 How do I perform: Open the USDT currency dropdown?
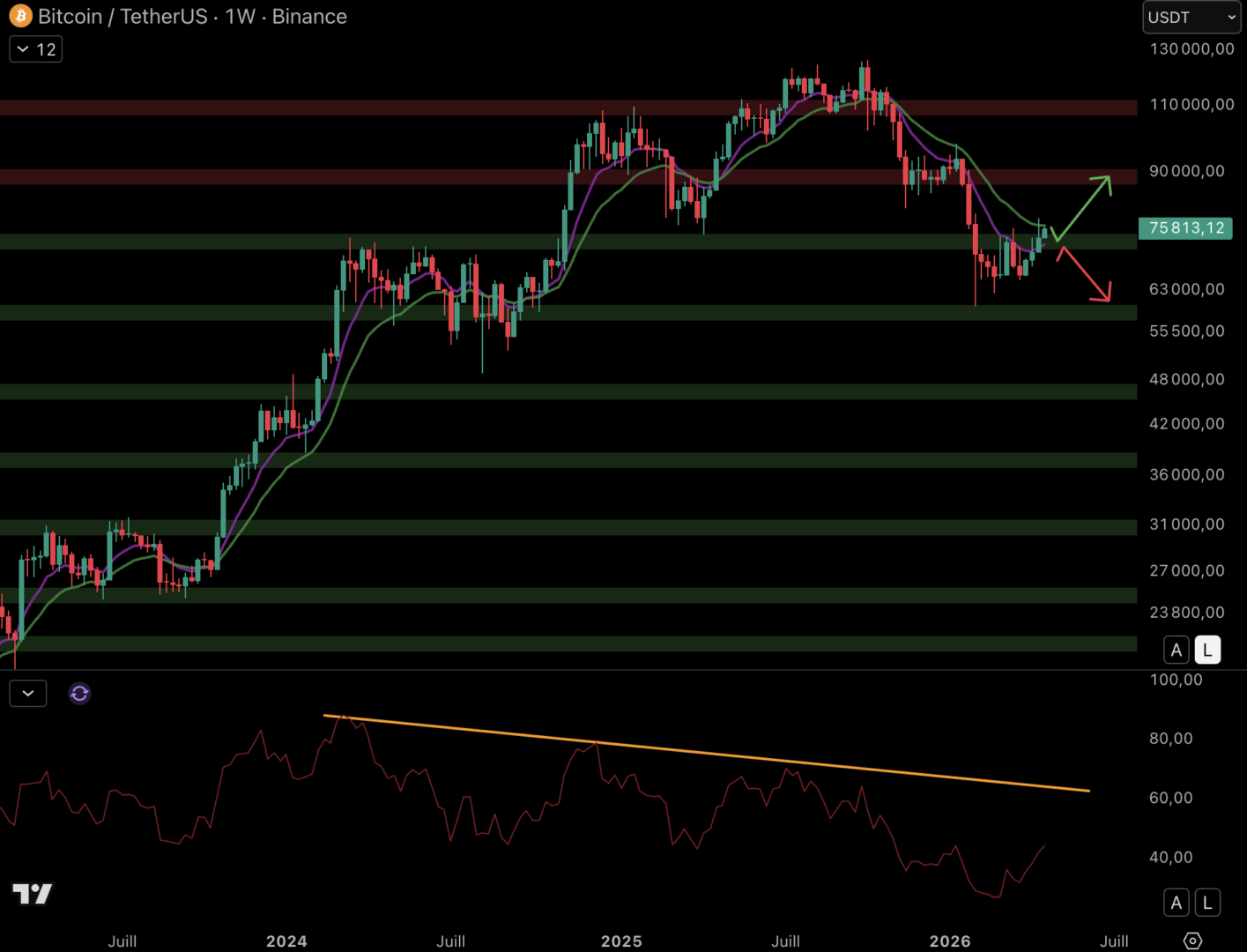1191,18
